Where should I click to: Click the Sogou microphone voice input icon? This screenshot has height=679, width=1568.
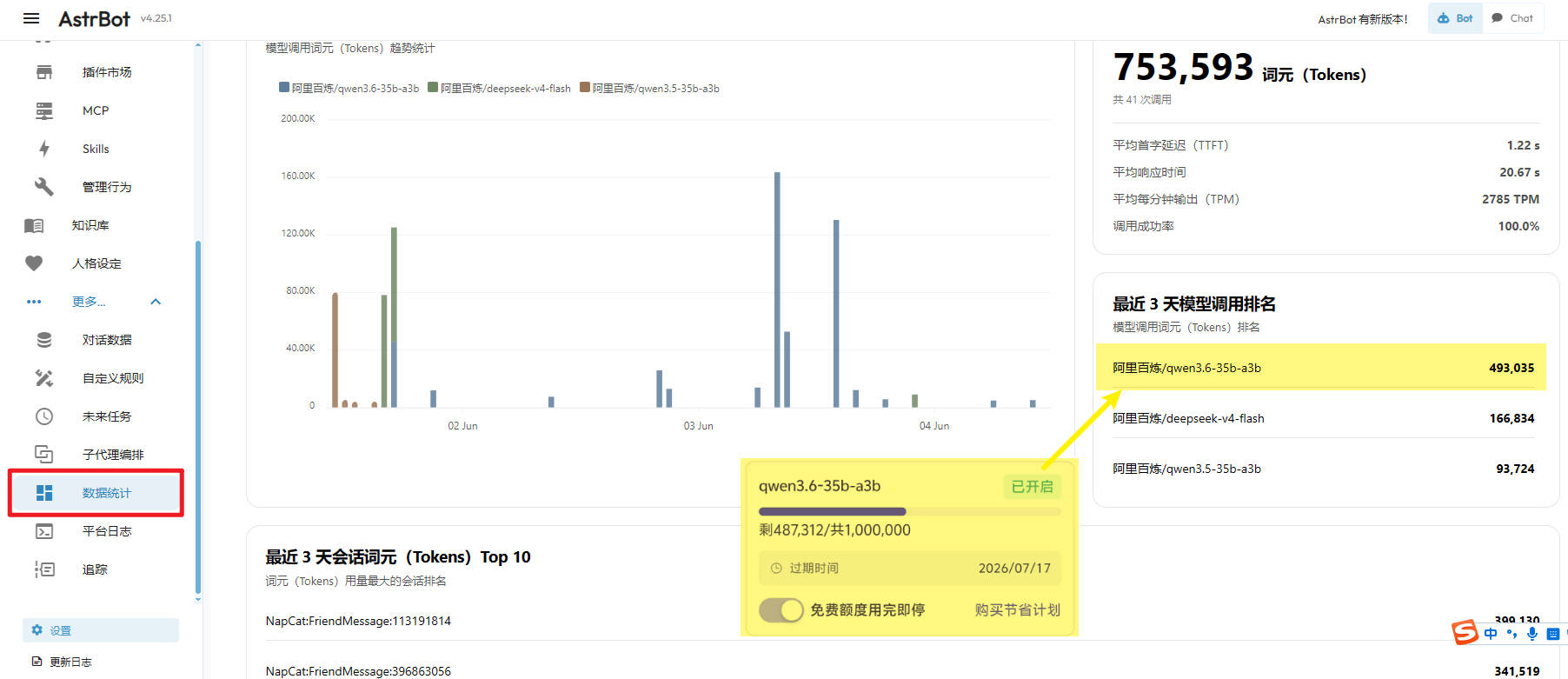(1532, 634)
